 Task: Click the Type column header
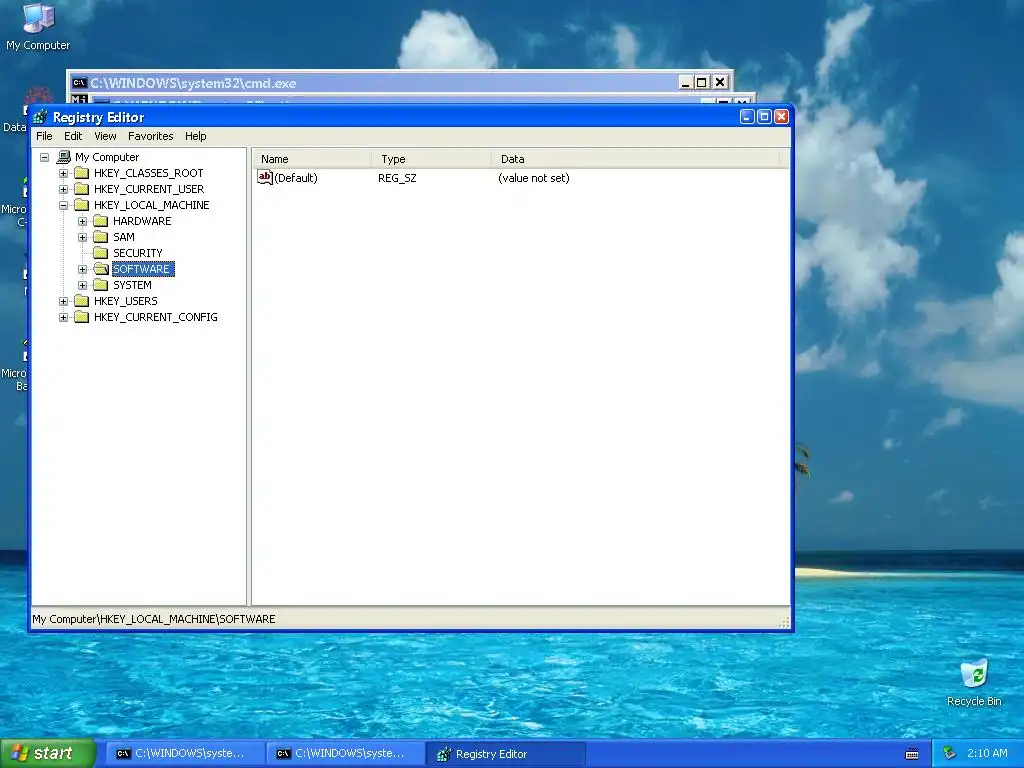tap(432, 159)
